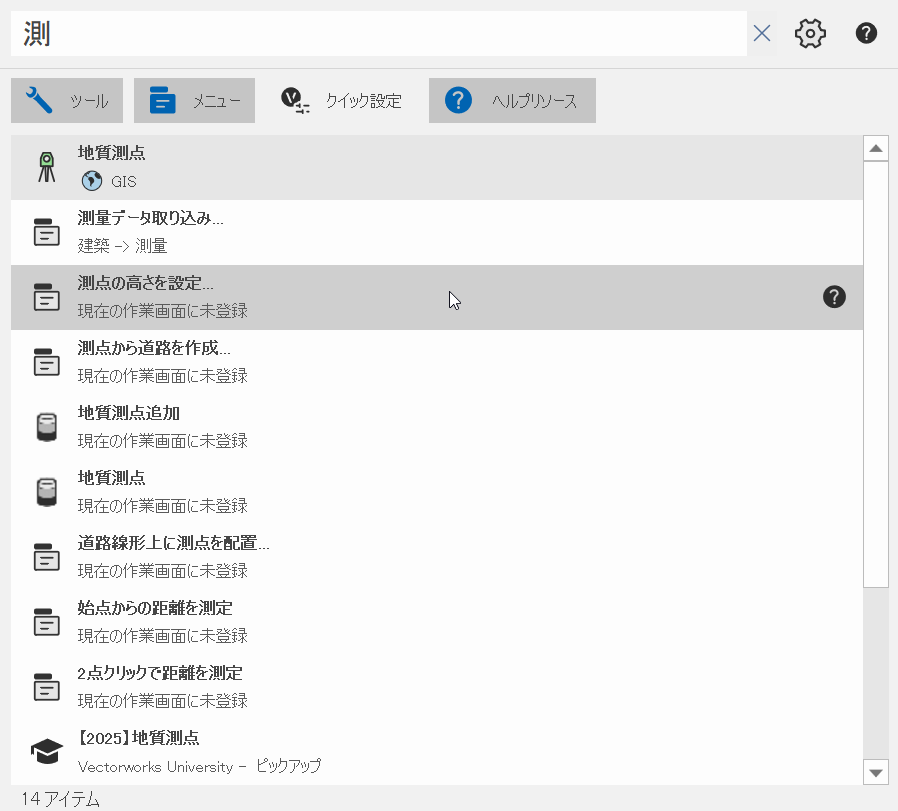Screen dimensions: 898x811
Task: Click the clear search X icon
Action: (x=762, y=34)
